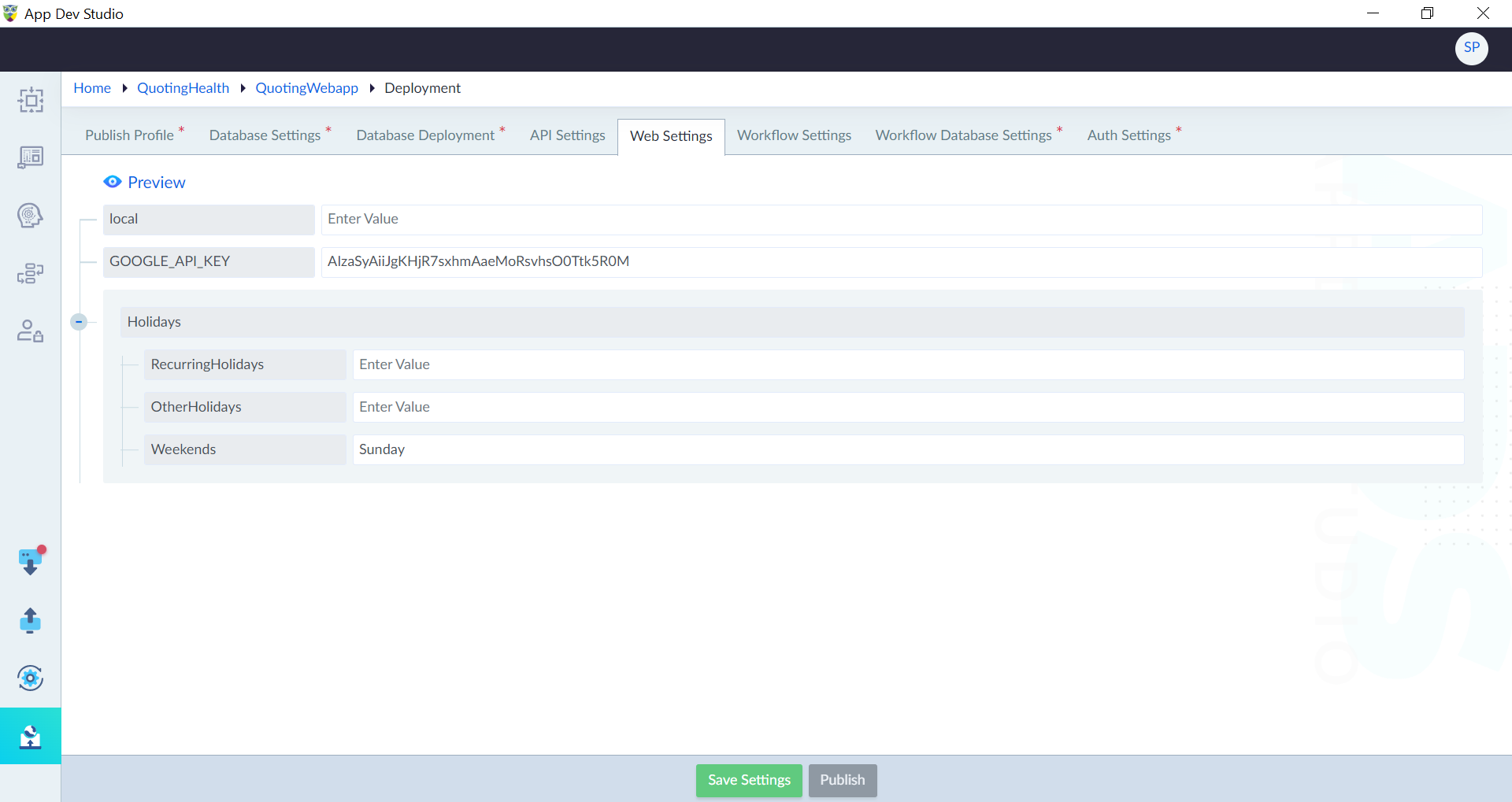Open the user lock security sidebar icon
The image size is (1512, 802).
31,331
